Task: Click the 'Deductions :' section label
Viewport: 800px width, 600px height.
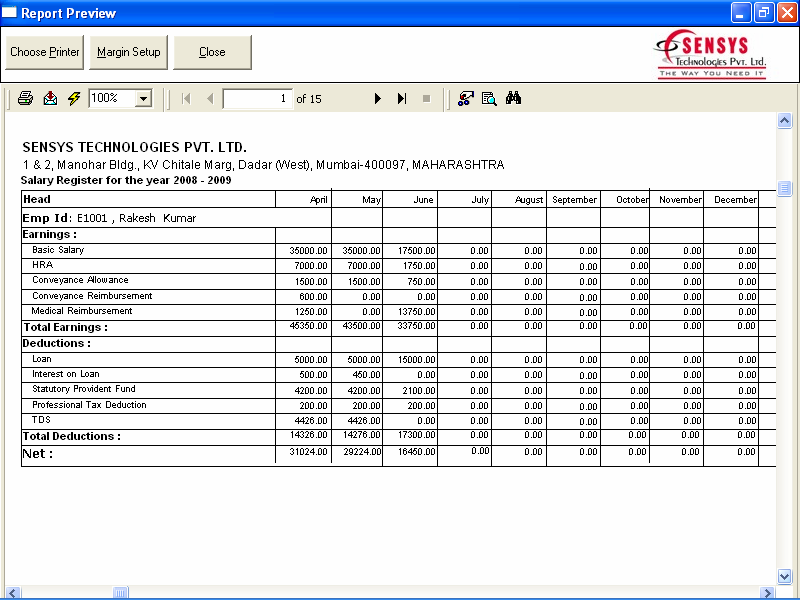Action: coord(56,343)
